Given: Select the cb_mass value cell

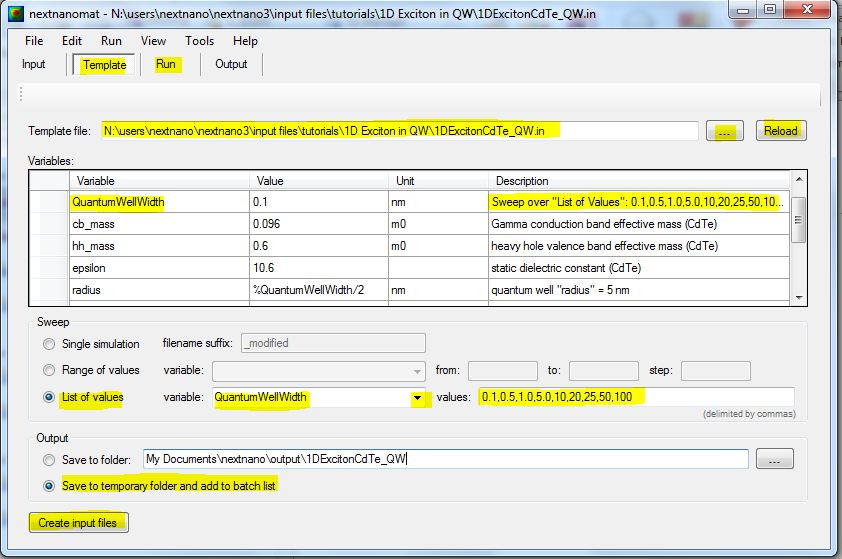Looking at the screenshot, I should (318, 224).
